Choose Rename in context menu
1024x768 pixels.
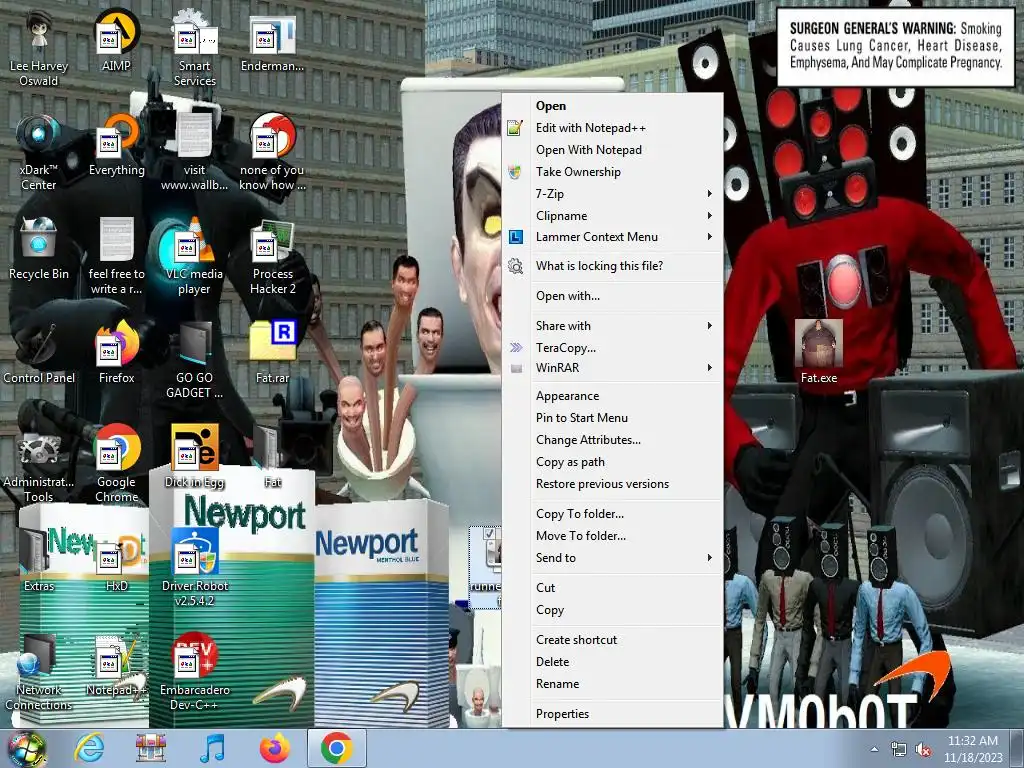(624, 684)
